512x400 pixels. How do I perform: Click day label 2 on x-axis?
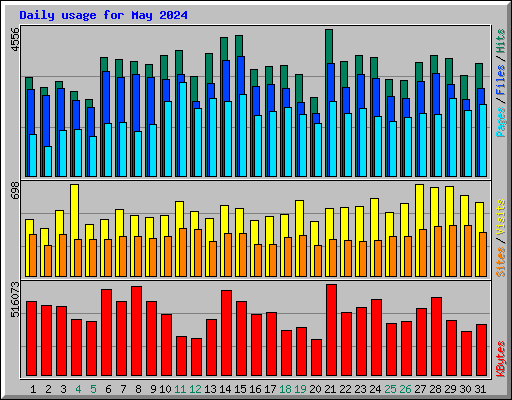(48, 389)
